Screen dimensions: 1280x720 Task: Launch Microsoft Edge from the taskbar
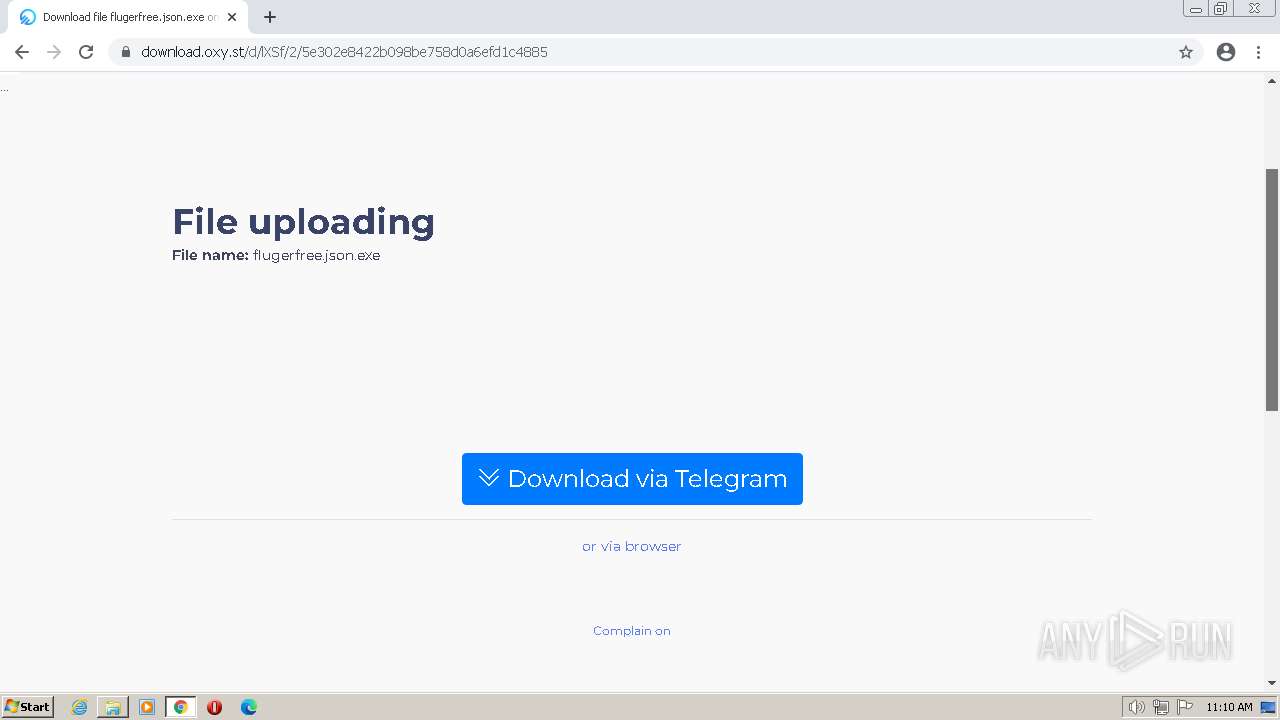pos(249,707)
